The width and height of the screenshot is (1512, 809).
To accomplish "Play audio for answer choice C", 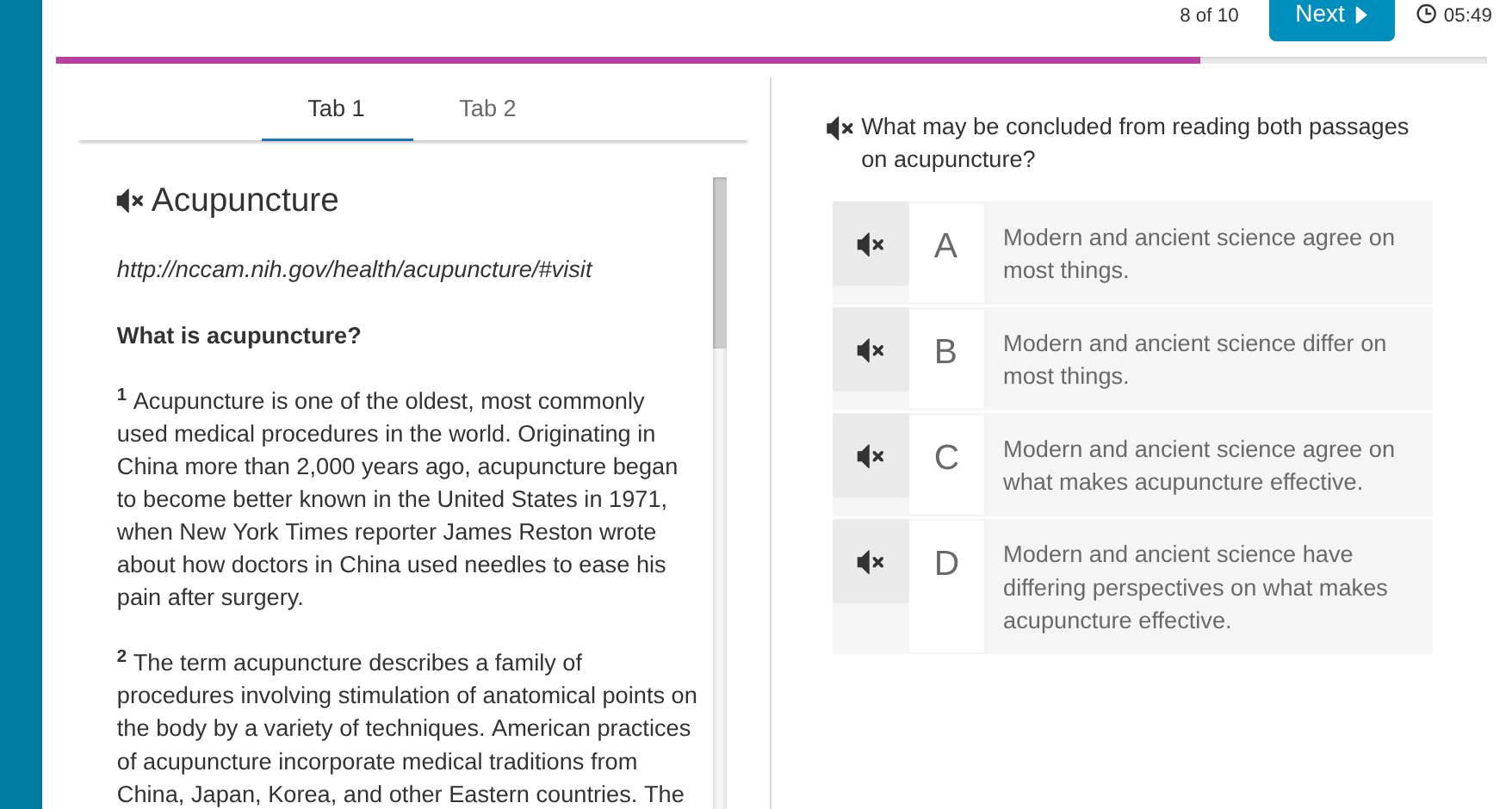I will (871, 457).
